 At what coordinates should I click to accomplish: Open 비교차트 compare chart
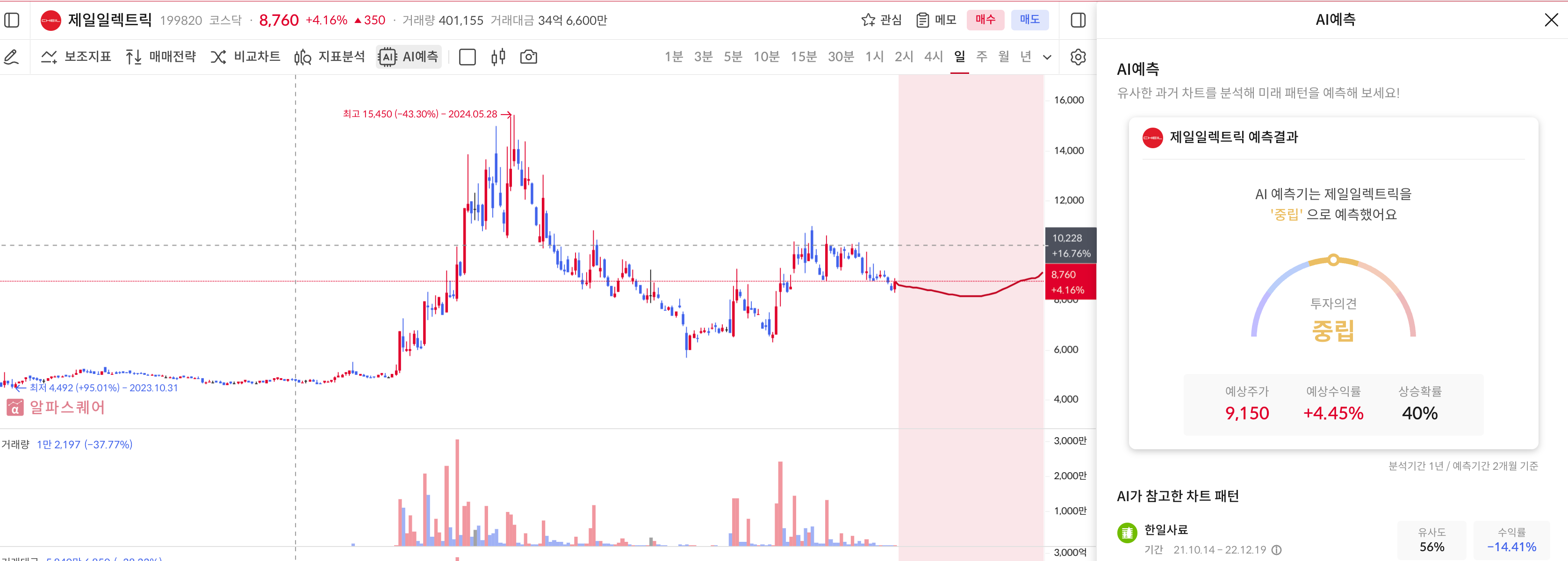coord(245,57)
